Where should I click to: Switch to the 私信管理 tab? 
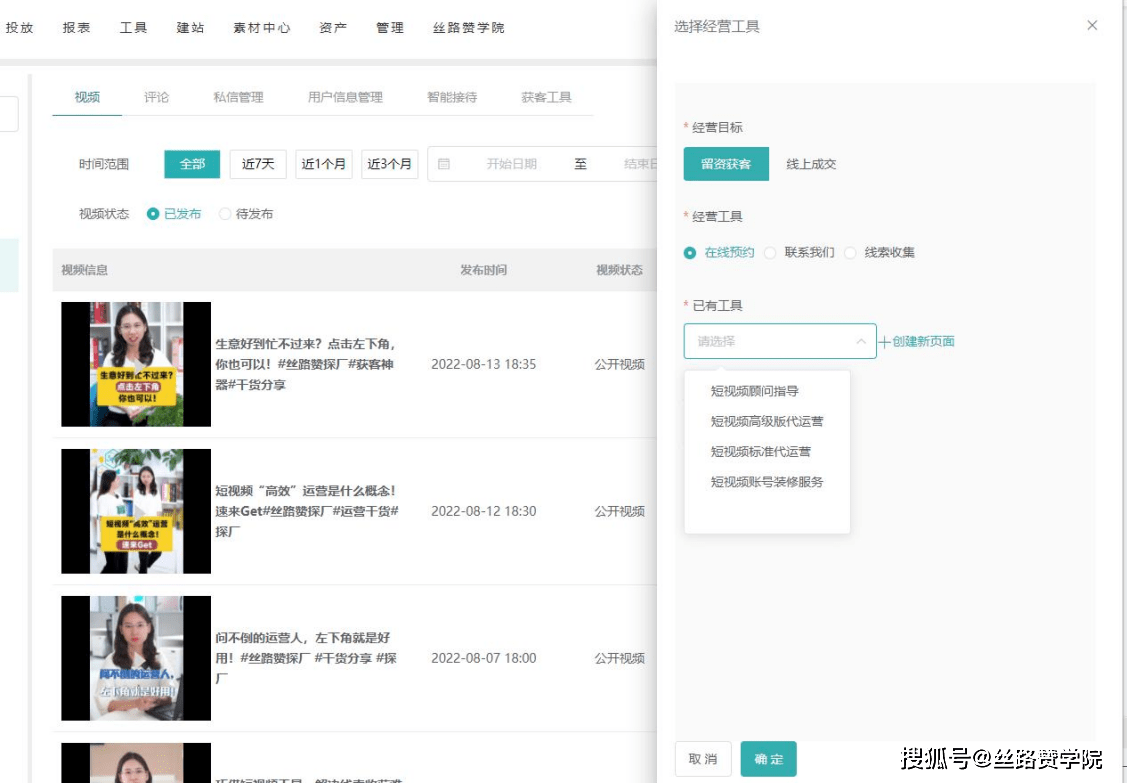pos(238,97)
